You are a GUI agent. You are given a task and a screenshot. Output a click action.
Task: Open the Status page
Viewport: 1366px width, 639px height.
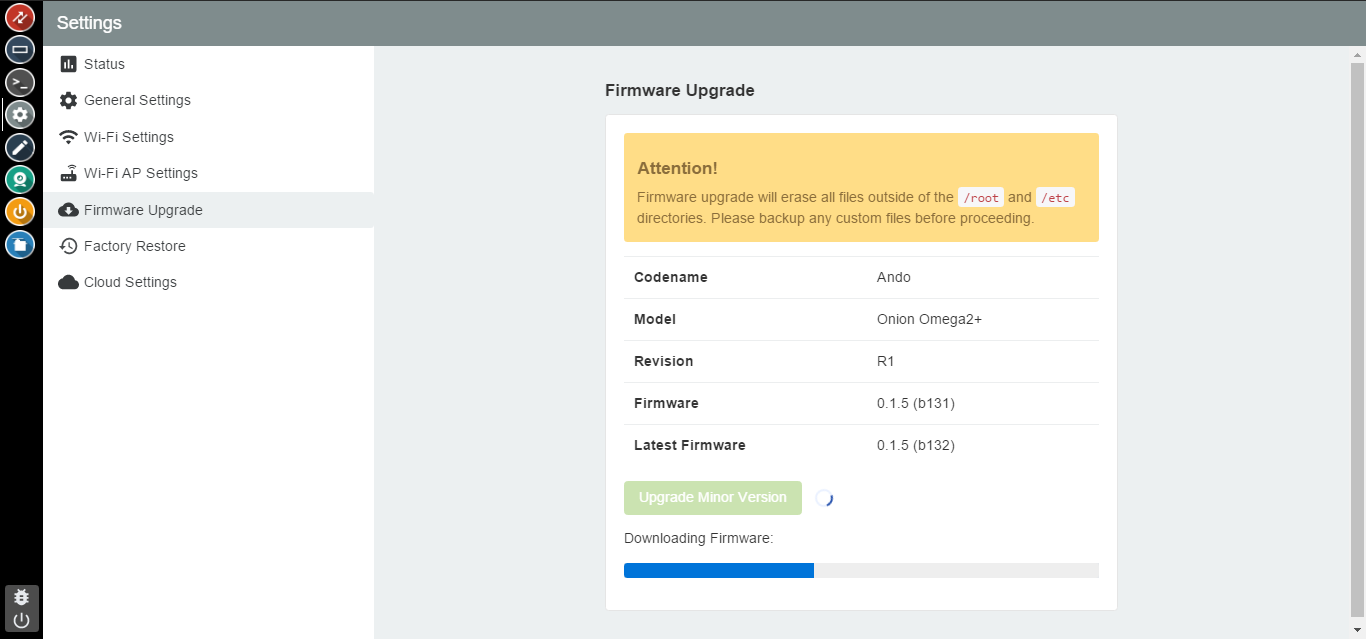click(208, 64)
